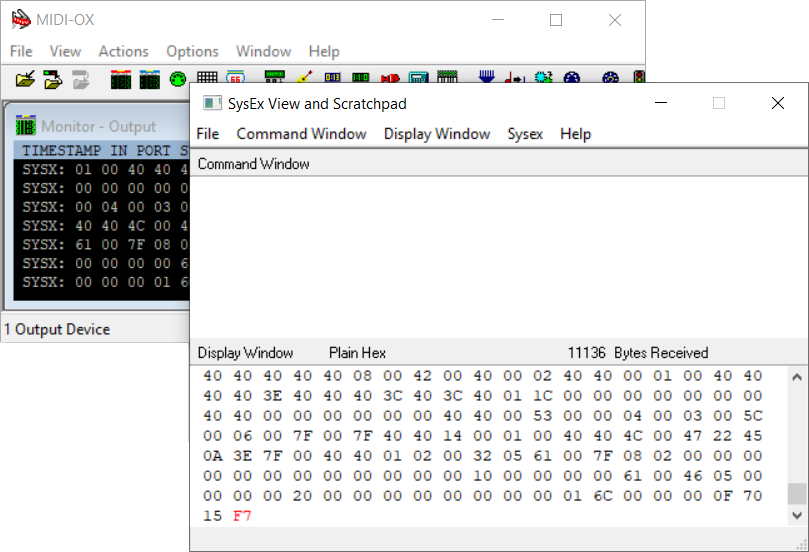
Task: Click inside the empty Command Window text area
Action: 498,257
